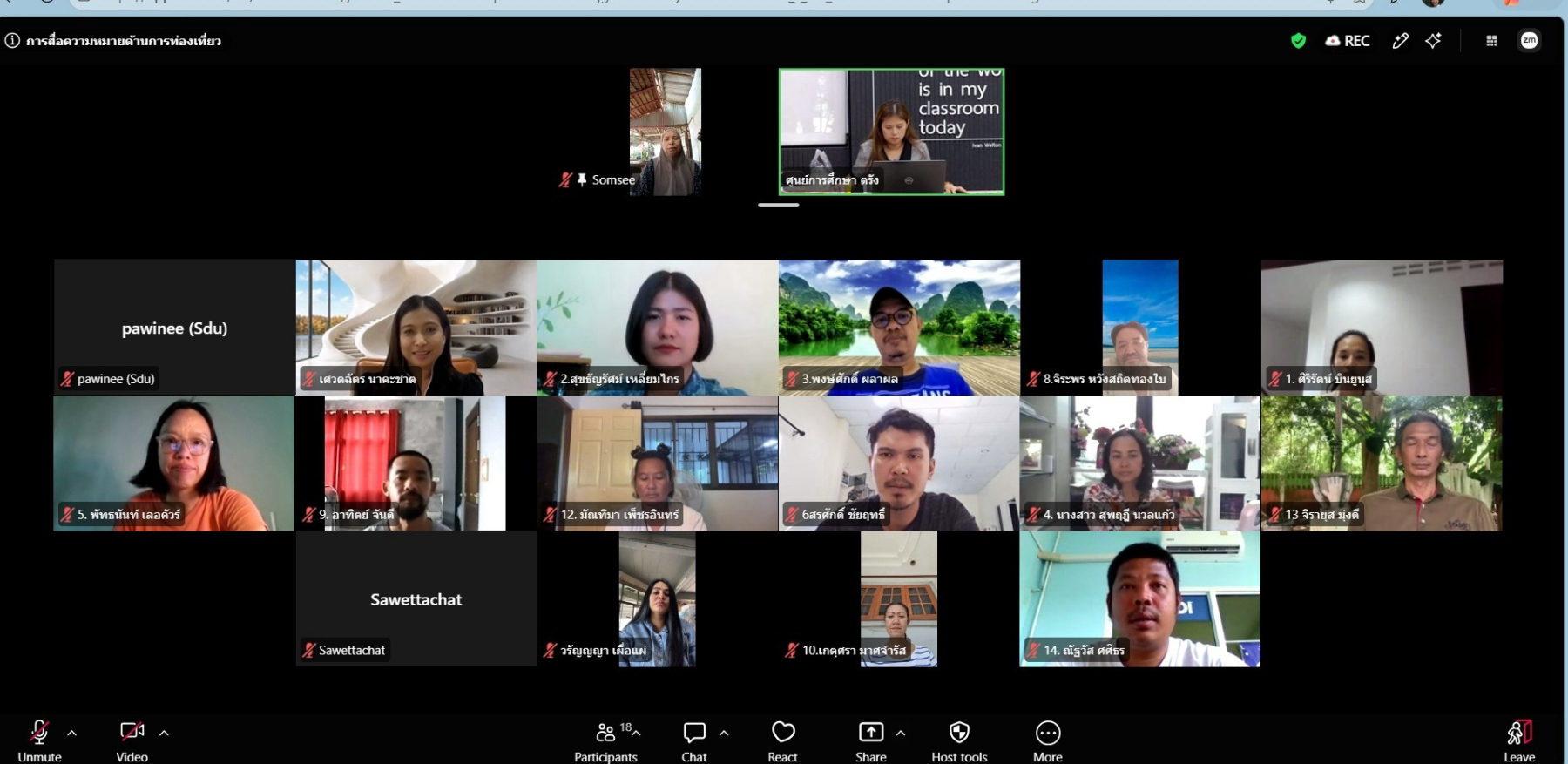The height and width of the screenshot is (764, 1568).
Task: Select the Sawettachat participant tile
Action: click(416, 599)
